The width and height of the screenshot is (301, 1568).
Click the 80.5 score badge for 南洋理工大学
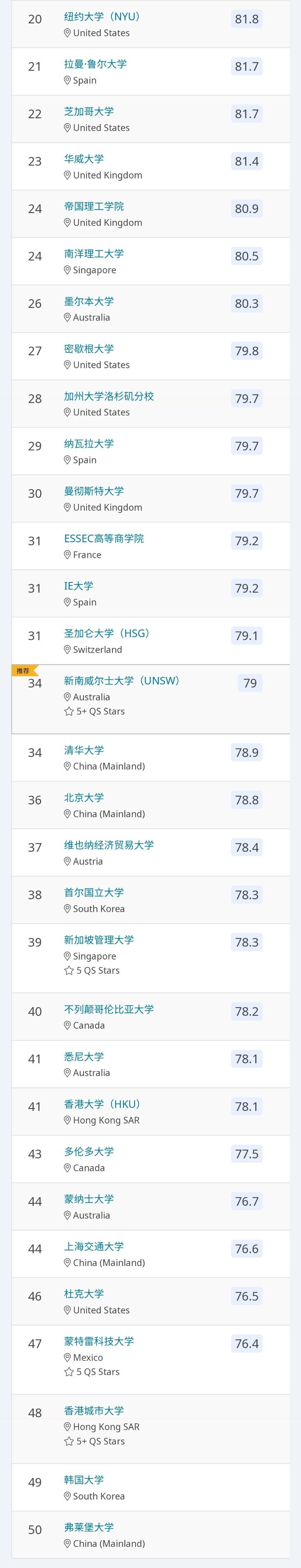pyautogui.click(x=246, y=256)
